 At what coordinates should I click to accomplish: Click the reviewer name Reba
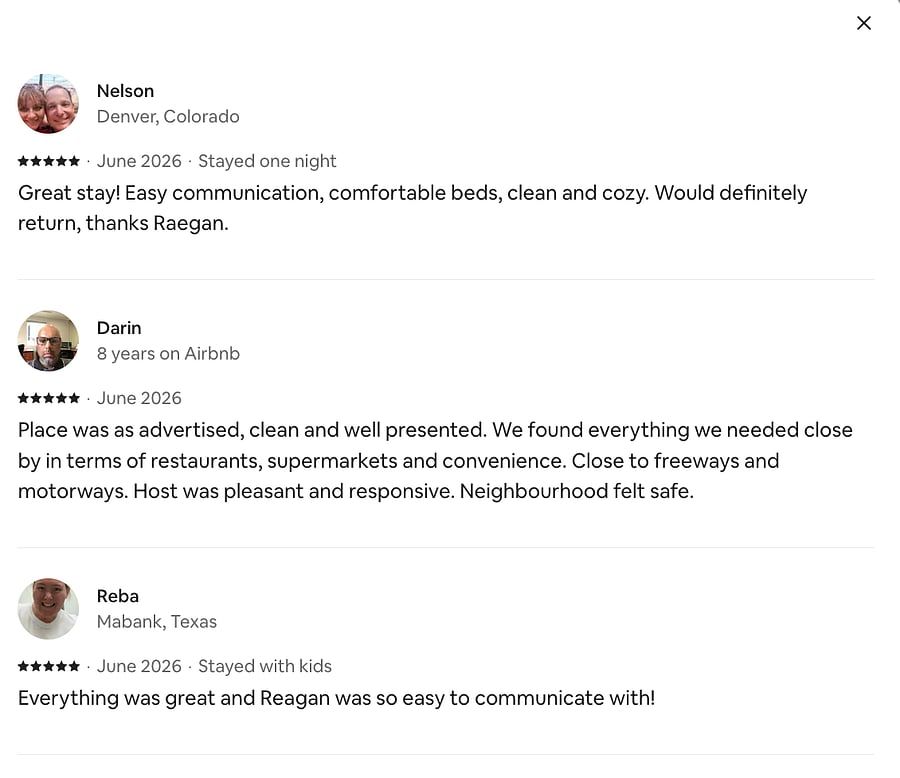click(x=118, y=596)
